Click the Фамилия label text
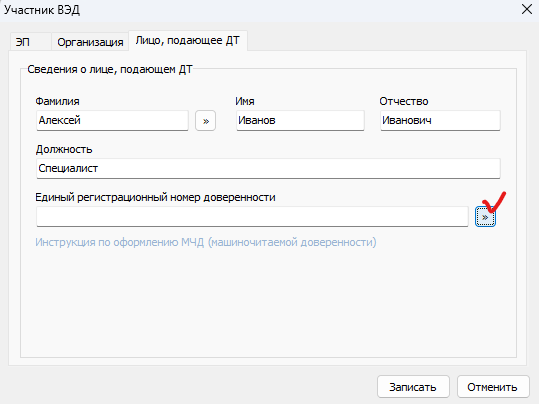539x404 pixels. point(57,101)
